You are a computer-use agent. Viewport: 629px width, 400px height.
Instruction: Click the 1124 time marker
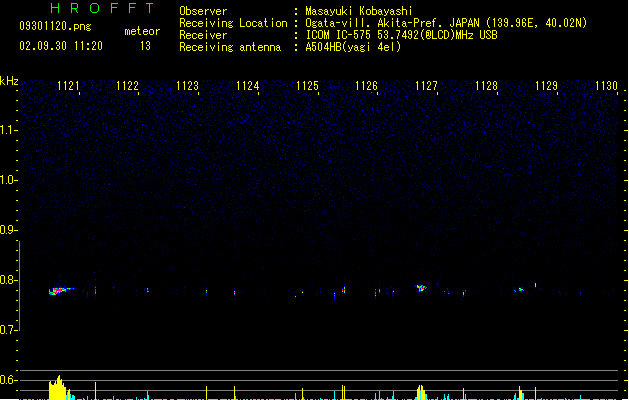pyautogui.click(x=248, y=86)
